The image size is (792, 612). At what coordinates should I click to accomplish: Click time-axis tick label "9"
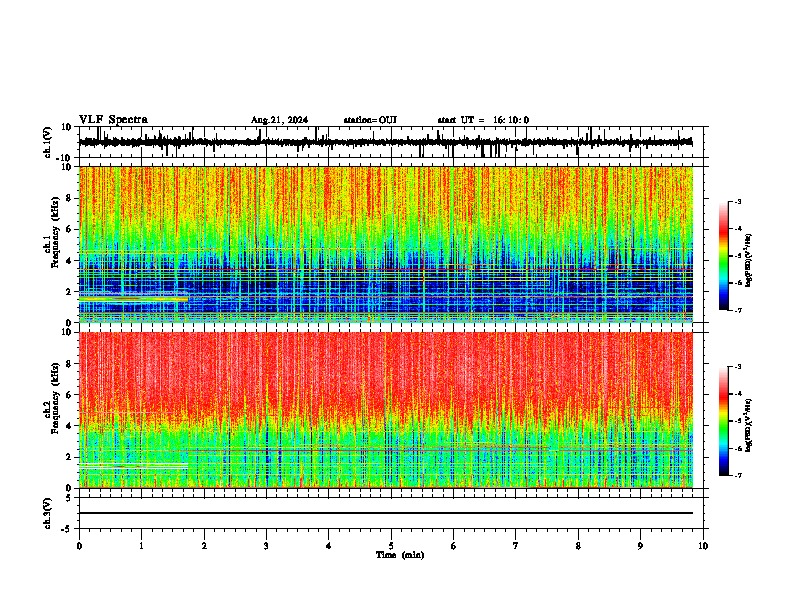tap(640, 546)
